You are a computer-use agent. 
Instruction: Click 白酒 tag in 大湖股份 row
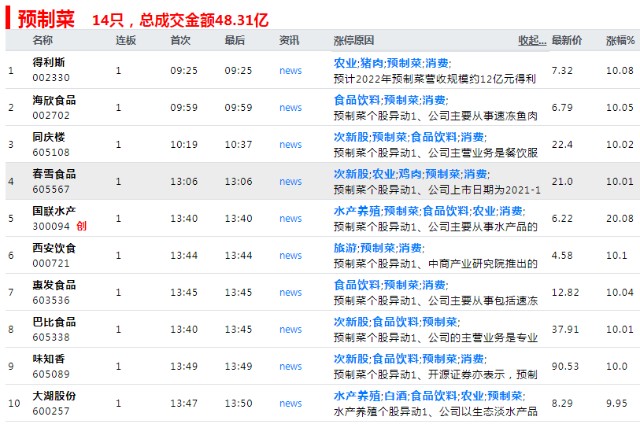[x=396, y=396]
